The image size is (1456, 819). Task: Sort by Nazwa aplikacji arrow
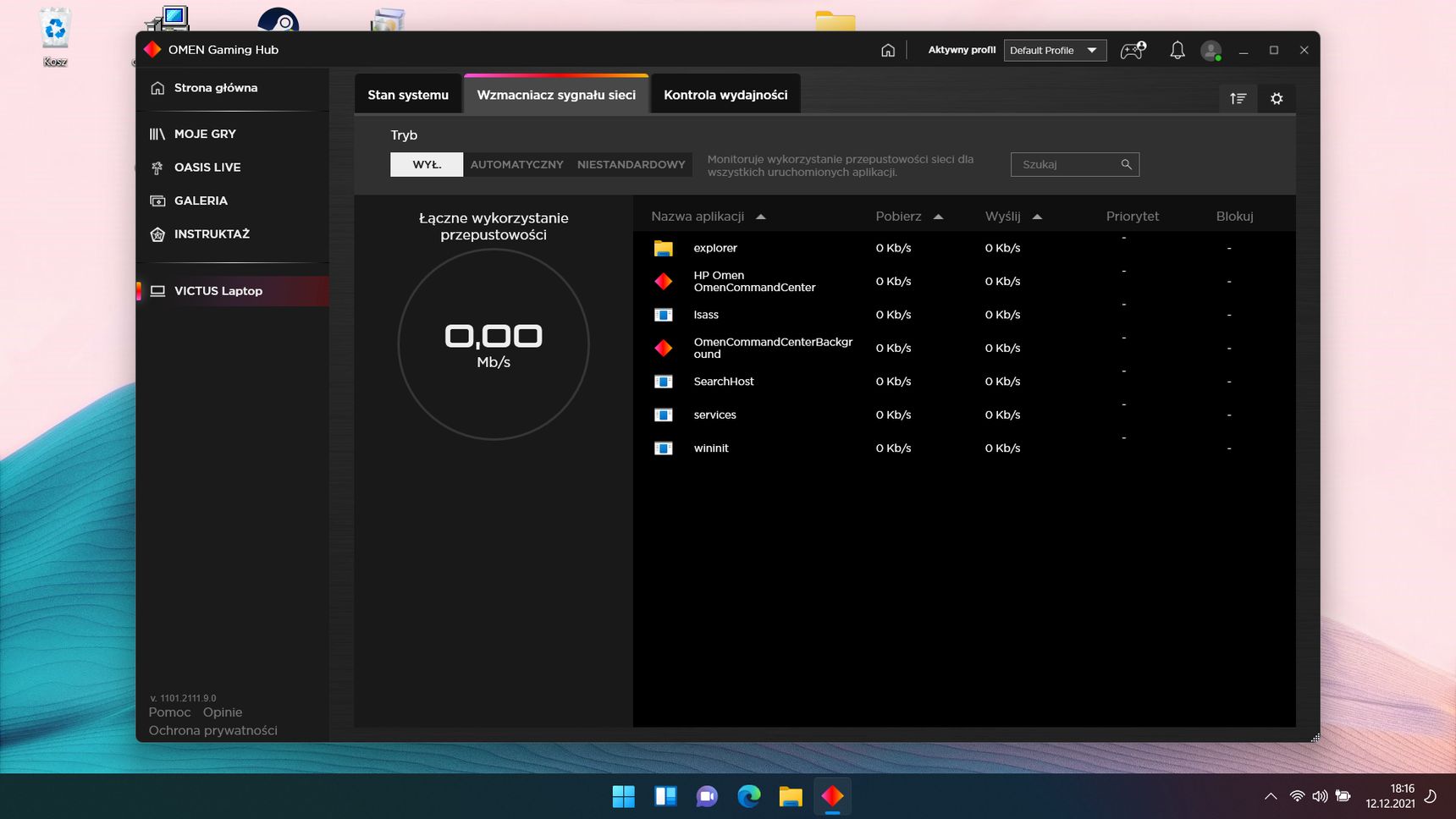point(760,217)
